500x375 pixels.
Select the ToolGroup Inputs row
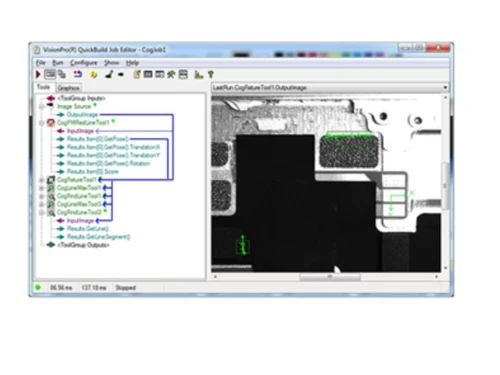tap(81, 98)
